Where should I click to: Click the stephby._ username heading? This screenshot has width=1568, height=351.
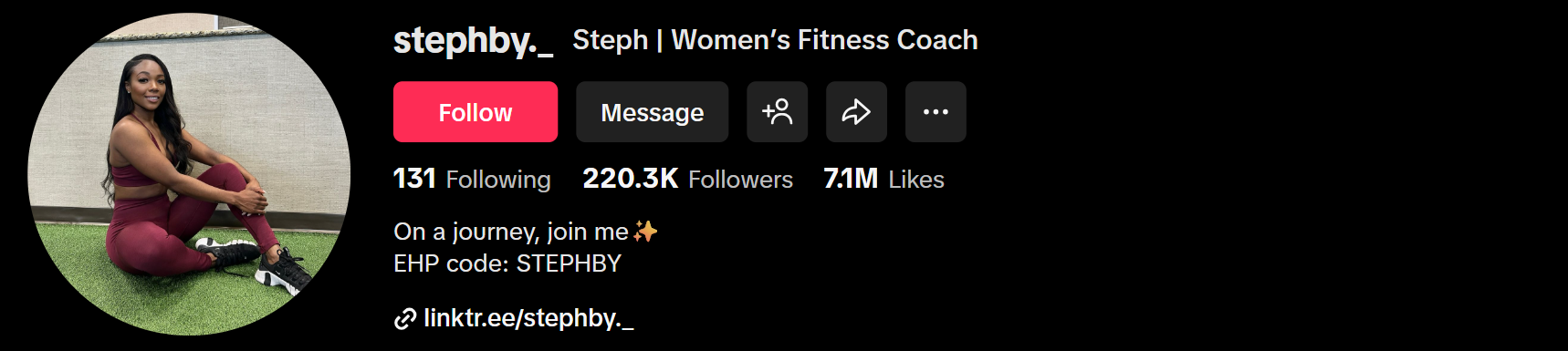click(473, 41)
